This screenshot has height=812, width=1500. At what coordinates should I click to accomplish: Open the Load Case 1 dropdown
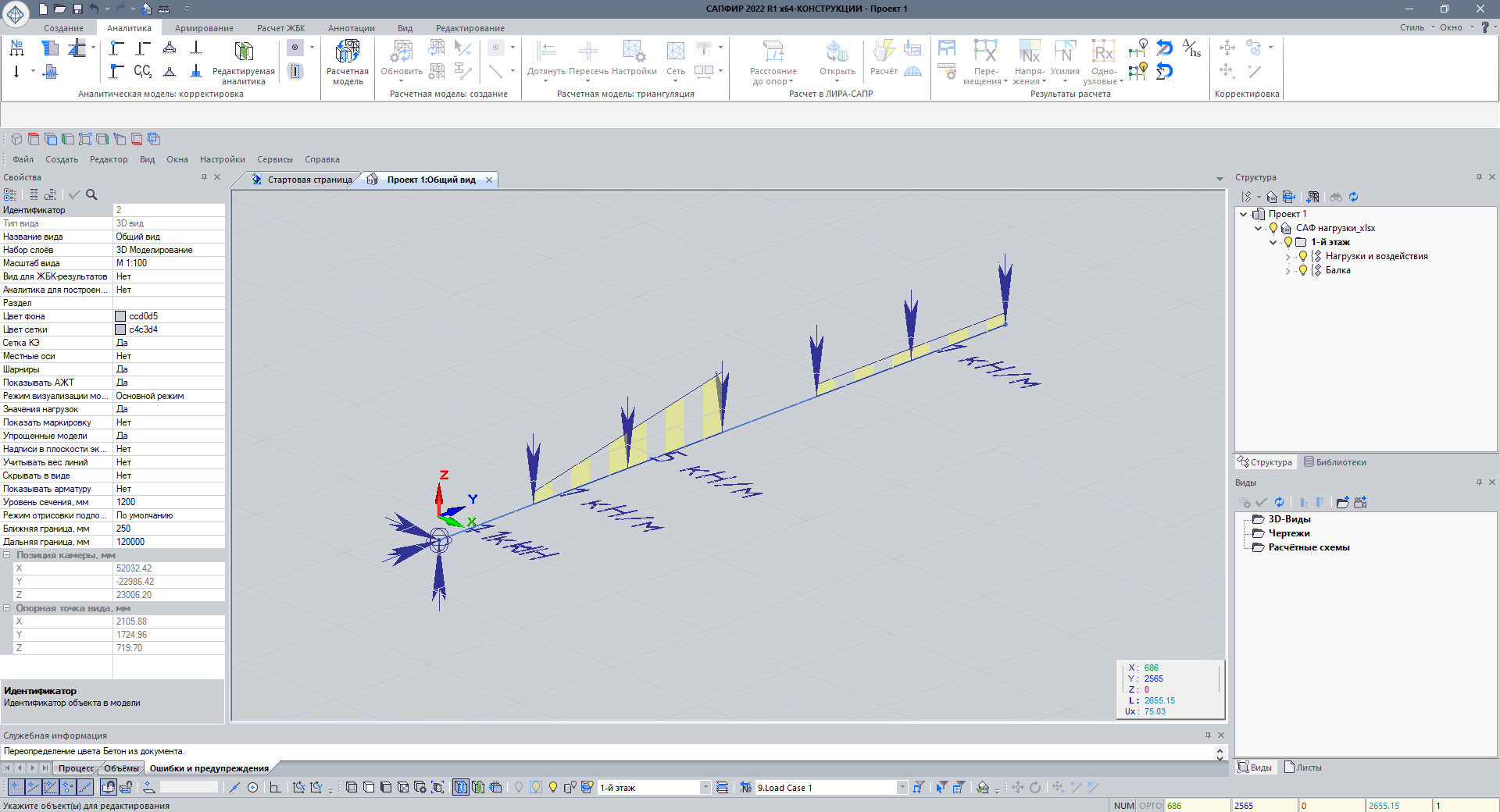[x=902, y=788]
